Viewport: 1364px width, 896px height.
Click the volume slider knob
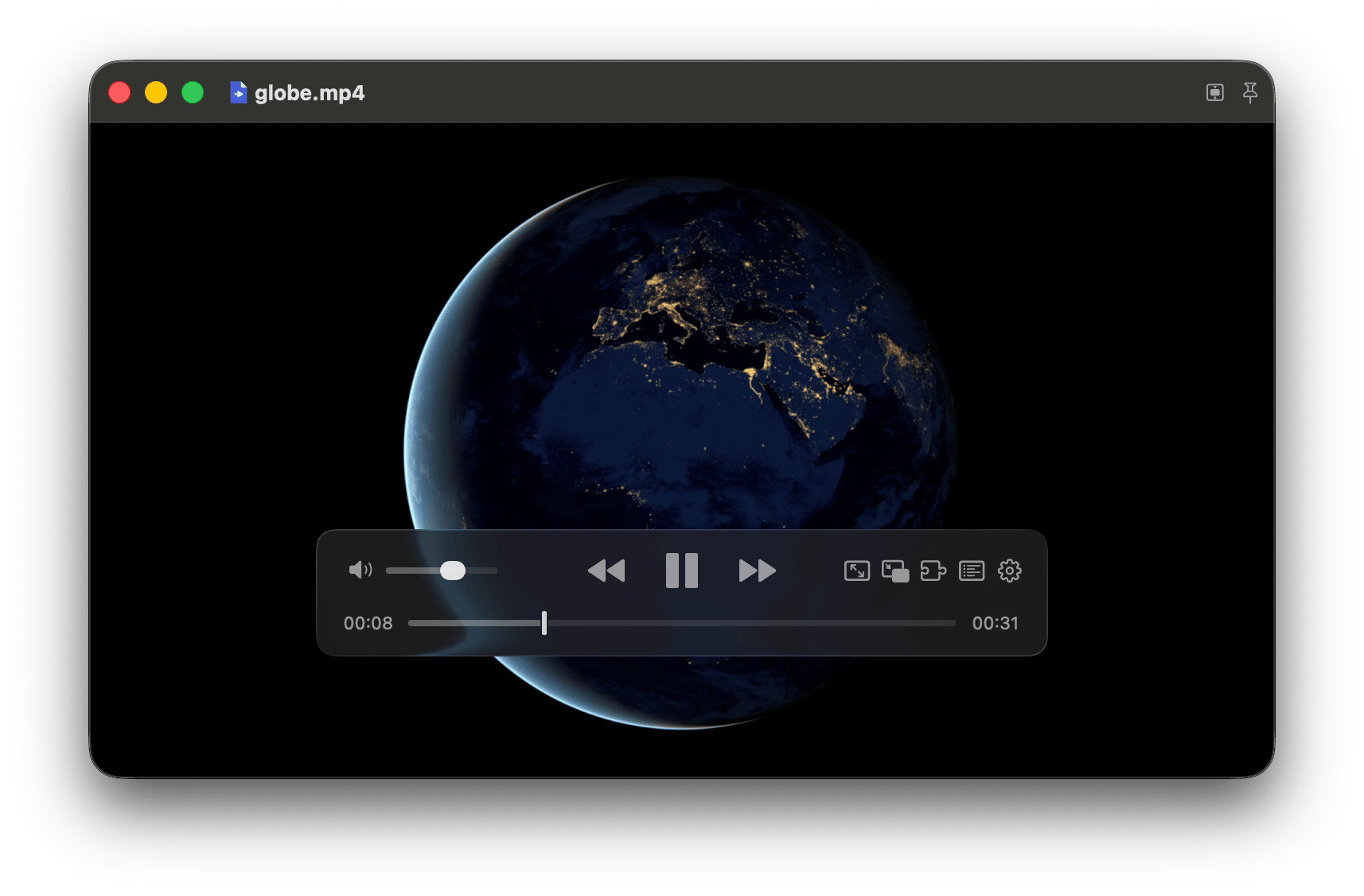[x=453, y=571]
